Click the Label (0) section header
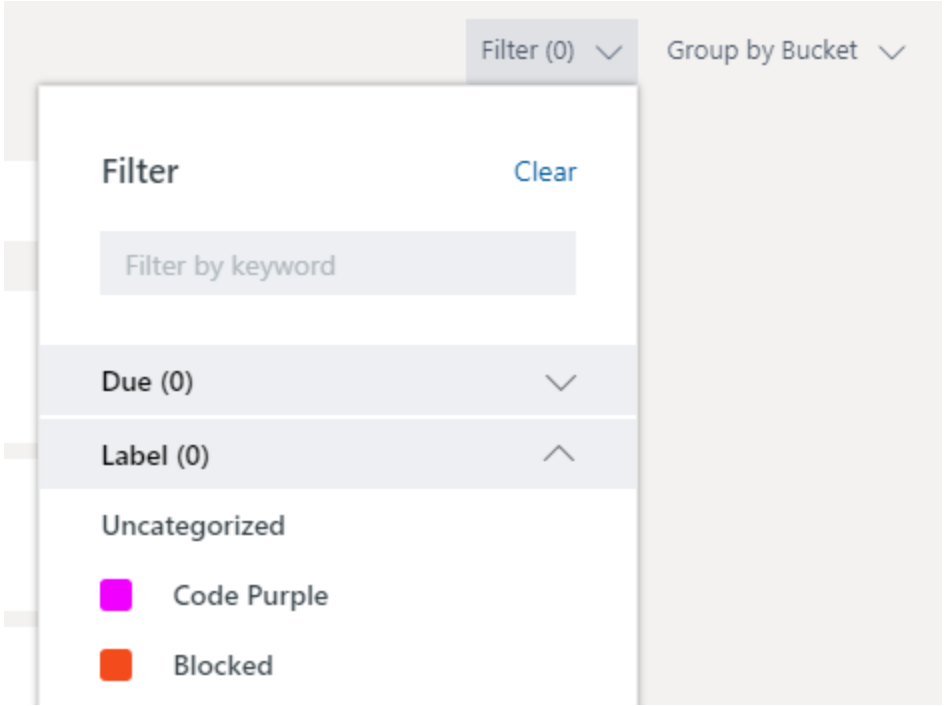Viewport: 944px width, 706px height. [155, 456]
